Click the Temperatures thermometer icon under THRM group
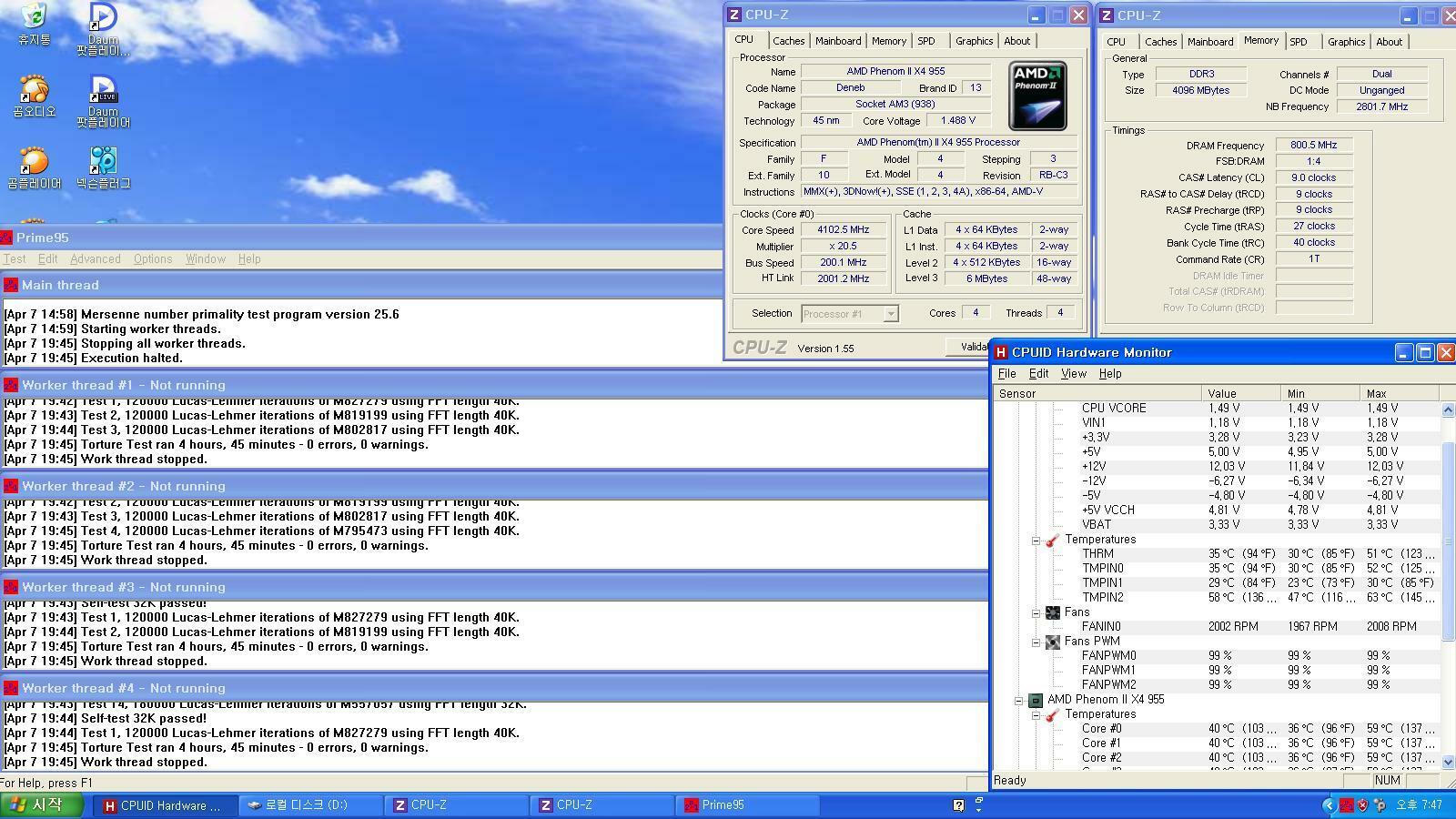Image resolution: width=1456 pixels, height=819 pixels. (x=1053, y=540)
